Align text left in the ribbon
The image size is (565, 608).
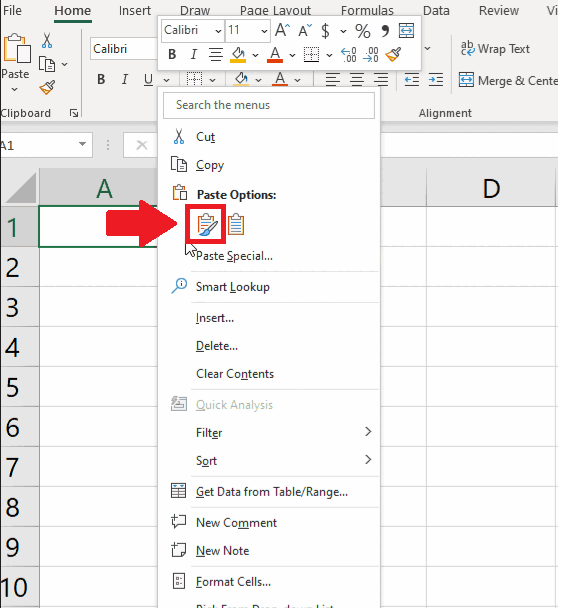click(x=332, y=80)
